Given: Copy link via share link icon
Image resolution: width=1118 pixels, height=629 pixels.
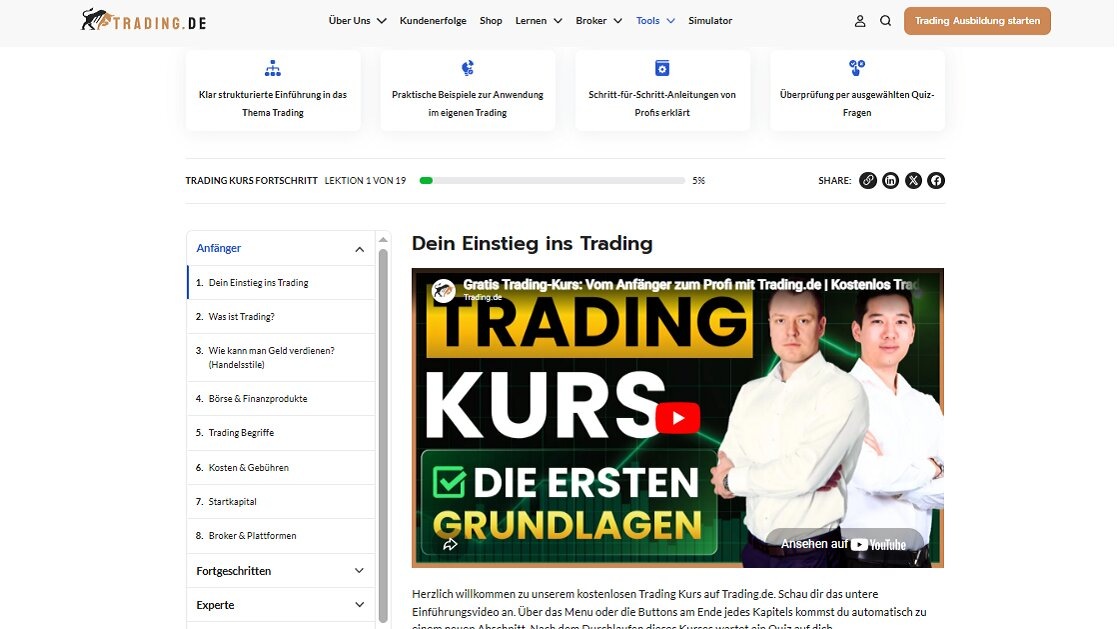Looking at the screenshot, I should 867,181.
